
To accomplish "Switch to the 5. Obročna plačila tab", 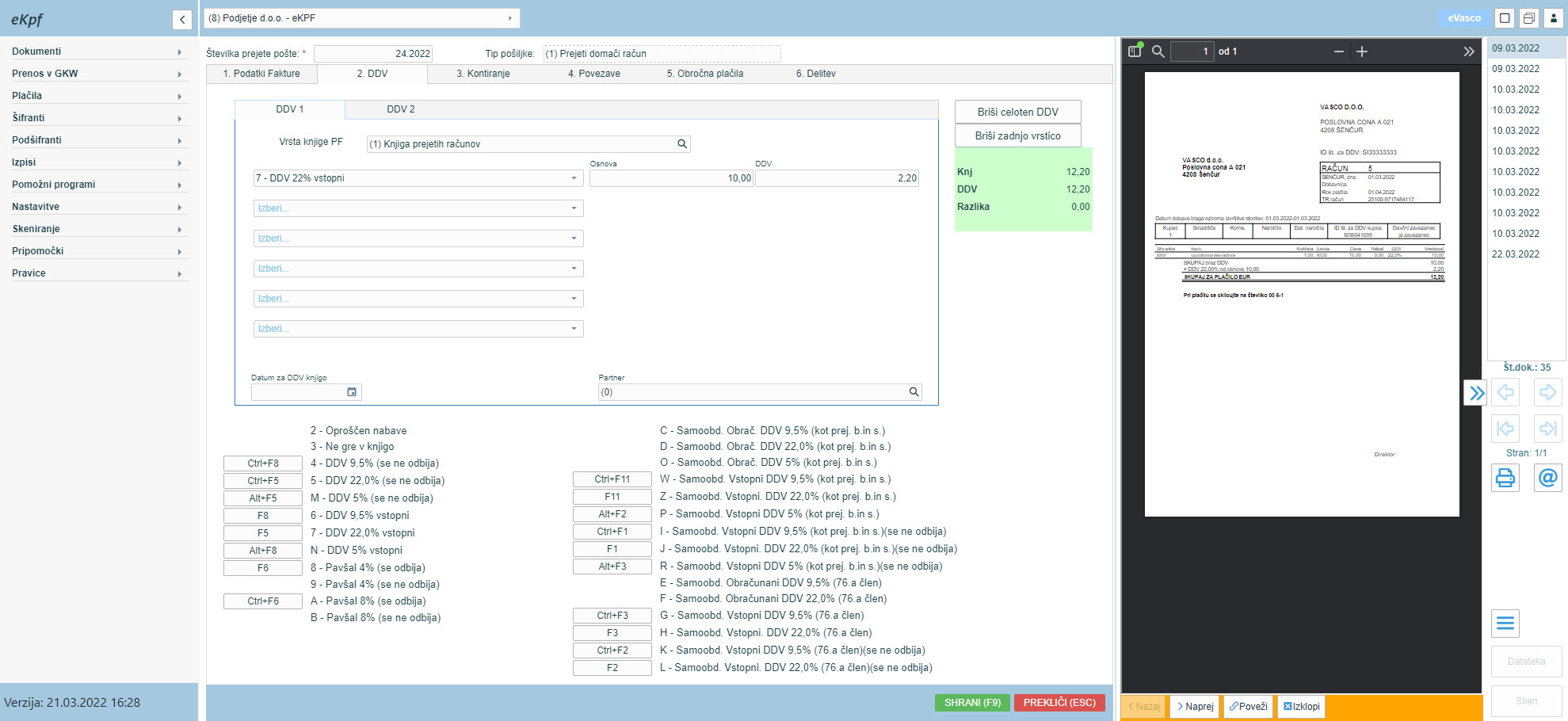I will tap(705, 74).
